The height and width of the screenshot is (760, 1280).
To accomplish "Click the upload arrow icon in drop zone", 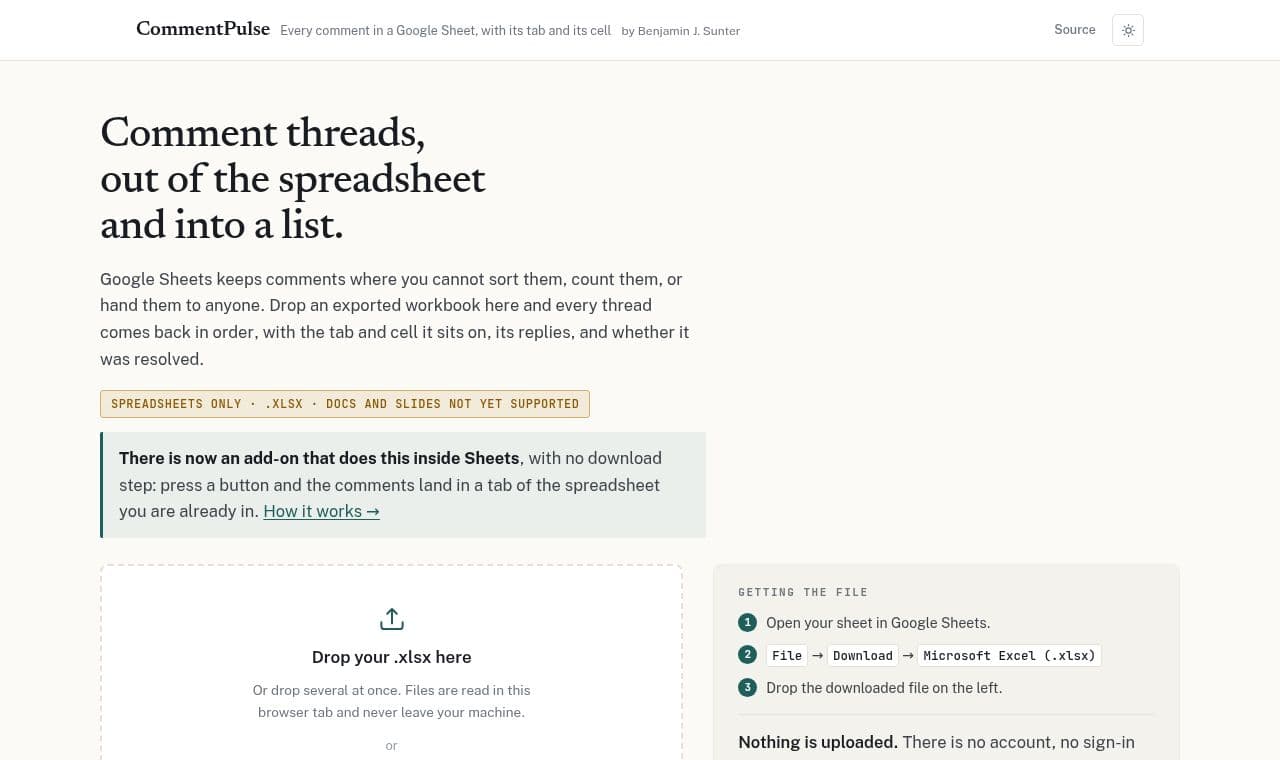I will click(x=391, y=619).
